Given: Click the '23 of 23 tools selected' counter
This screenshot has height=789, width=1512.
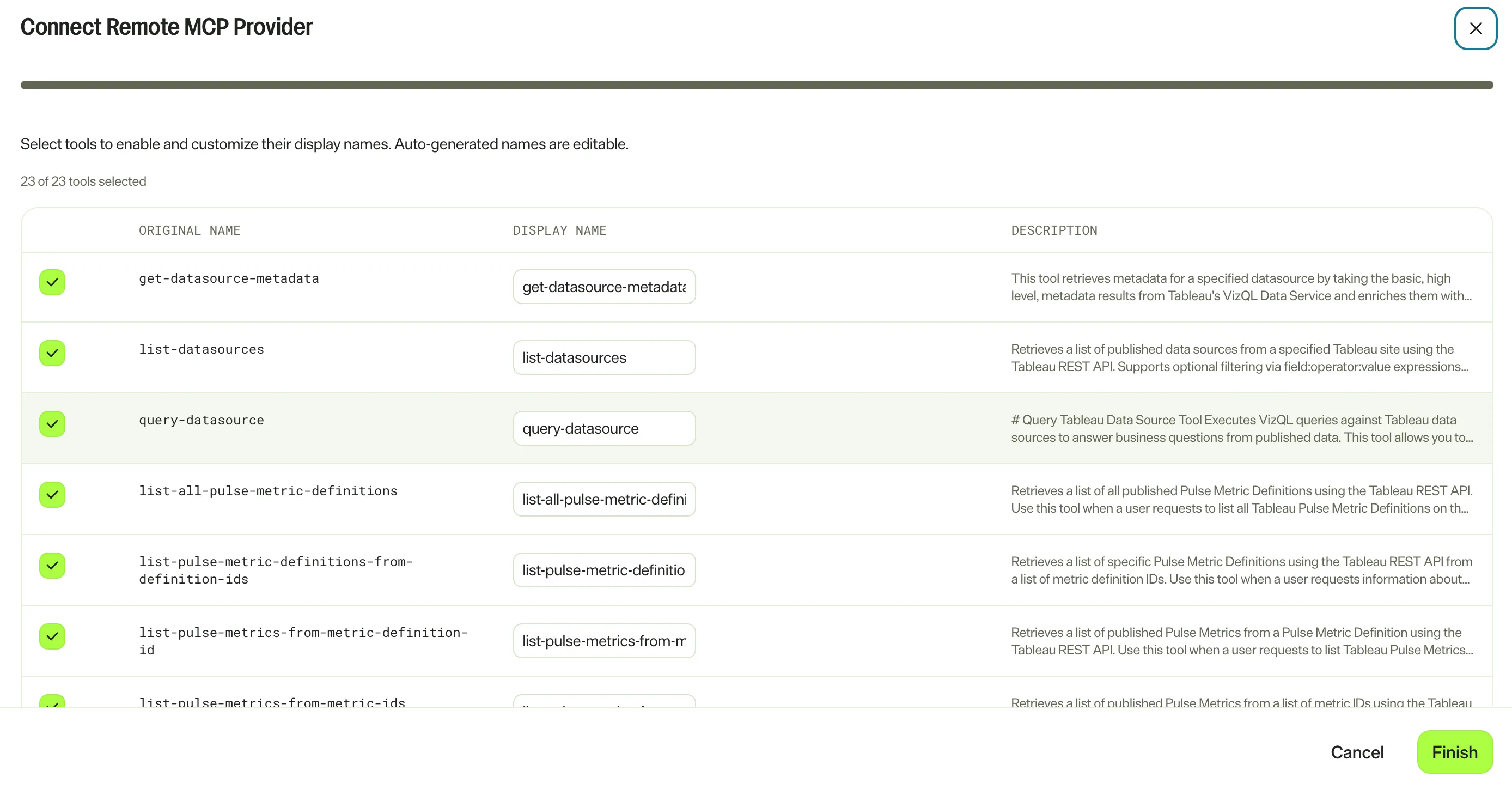Looking at the screenshot, I should click(83, 181).
